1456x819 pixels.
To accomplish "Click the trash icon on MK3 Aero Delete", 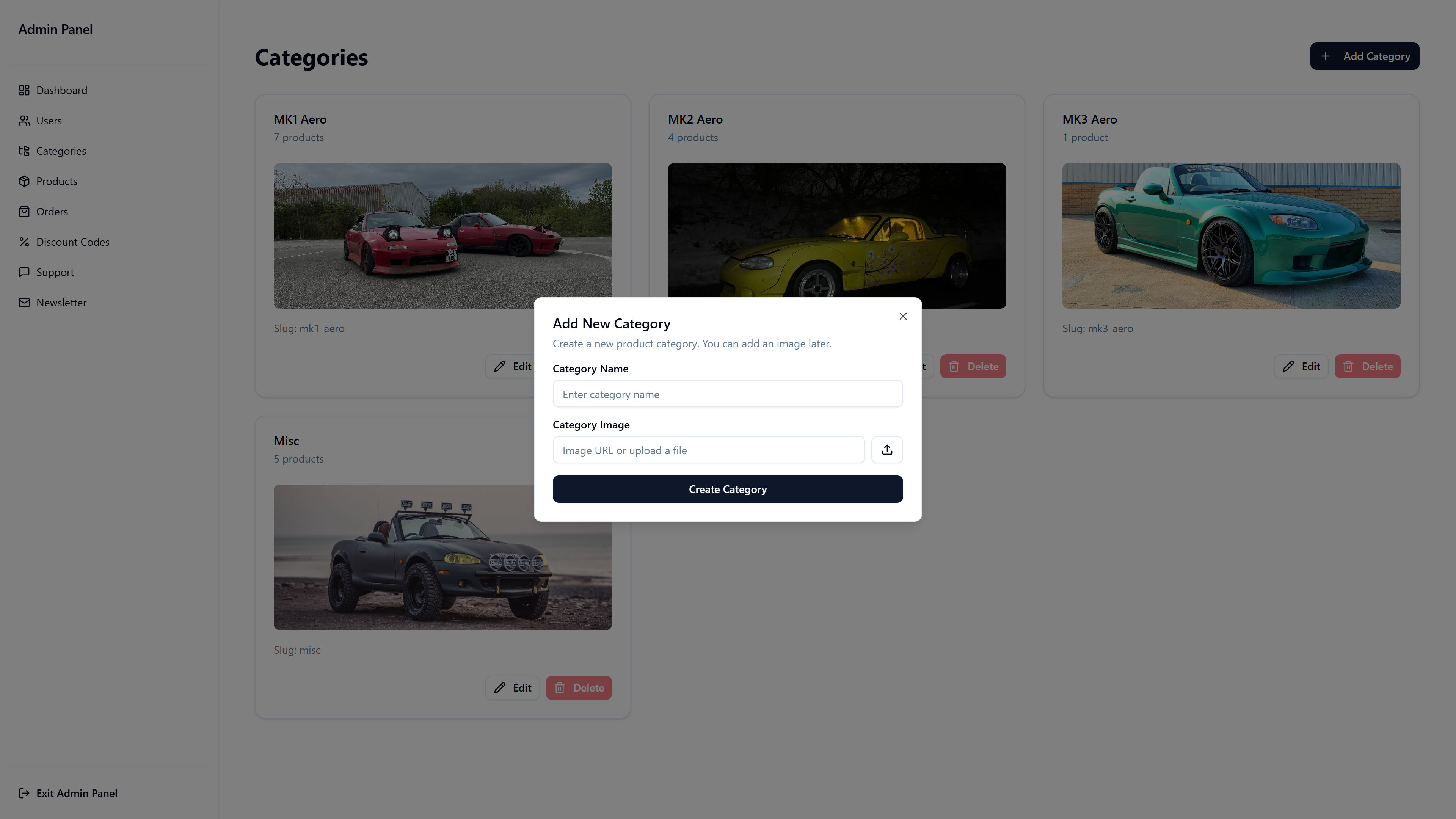I will point(1349,366).
